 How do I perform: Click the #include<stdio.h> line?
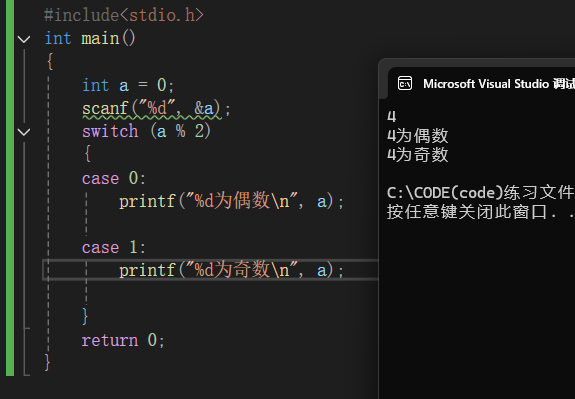[x=124, y=15]
